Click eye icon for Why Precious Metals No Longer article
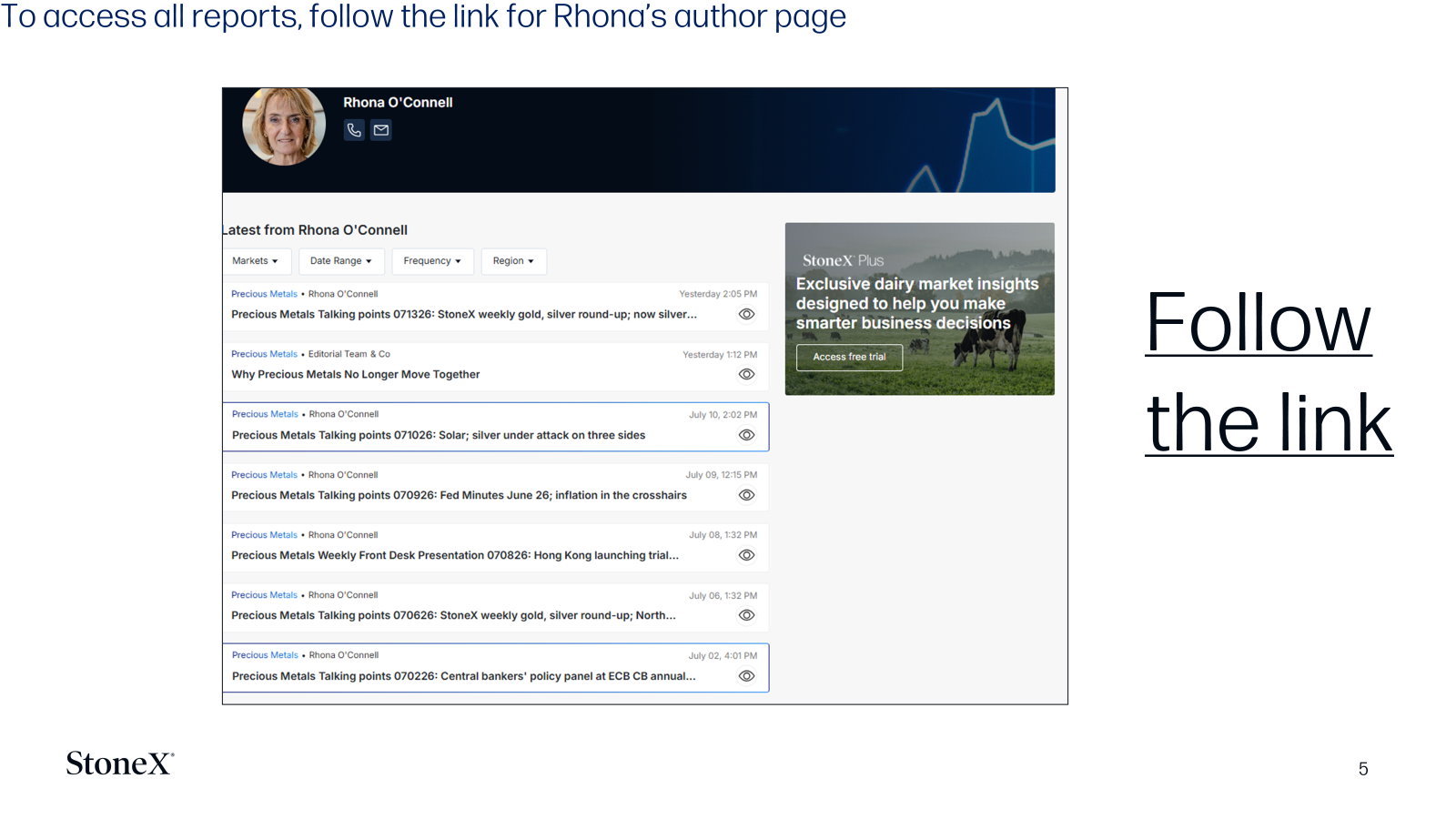The image size is (1456, 819). tap(746, 374)
